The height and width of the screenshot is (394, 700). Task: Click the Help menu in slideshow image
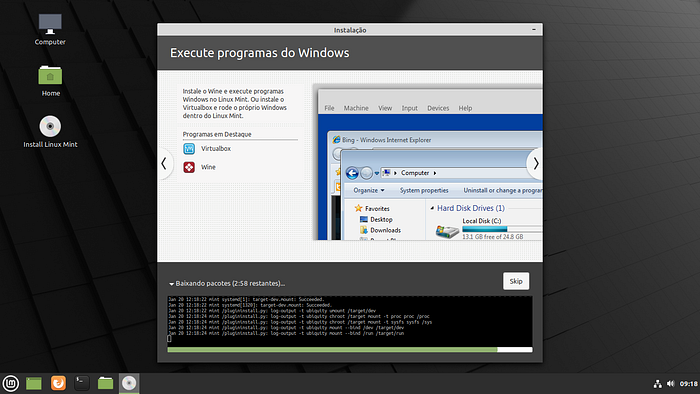[465, 108]
